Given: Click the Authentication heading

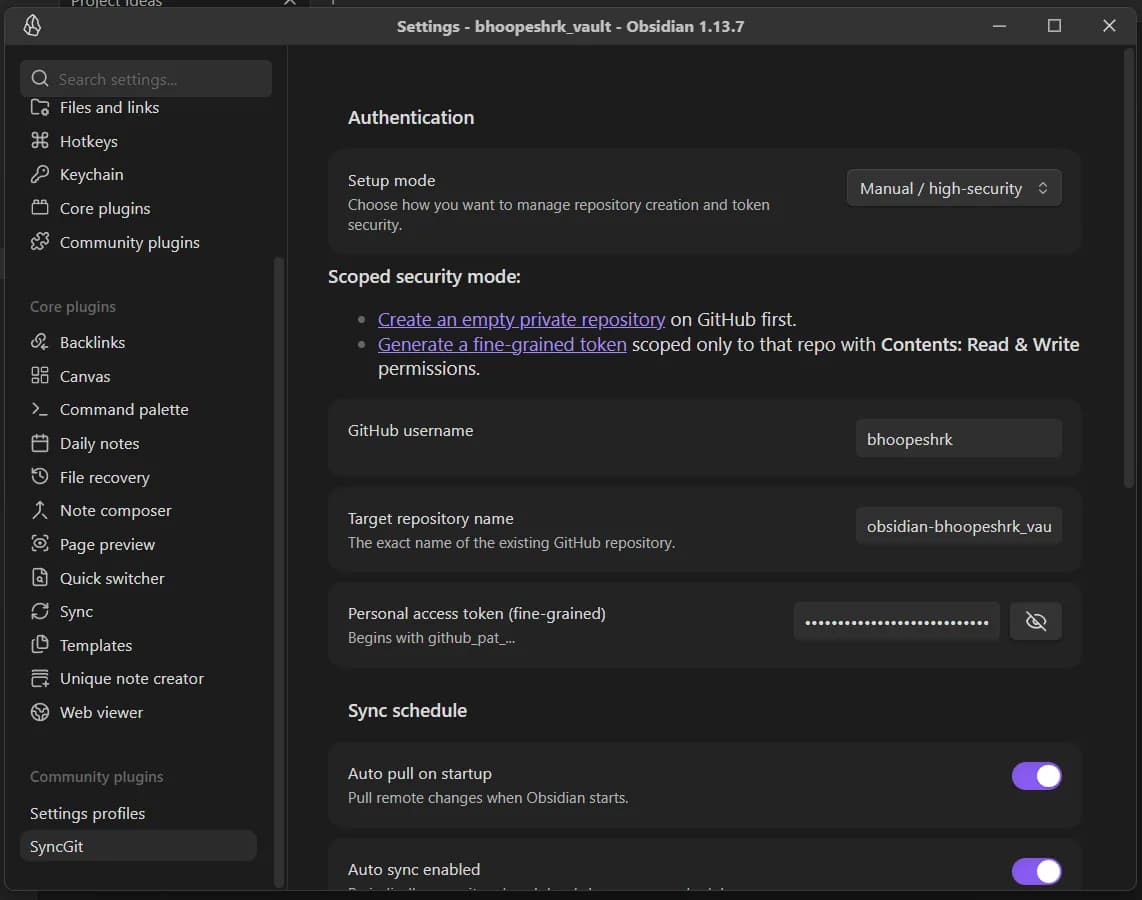Looking at the screenshot, I should [411, 117].
